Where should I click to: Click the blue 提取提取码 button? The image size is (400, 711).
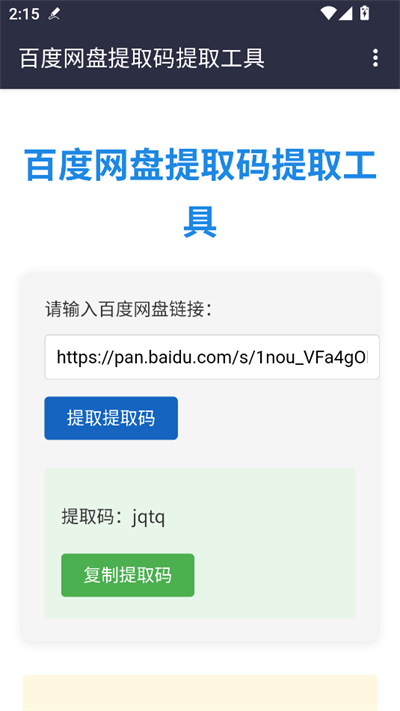coord(111,418)
